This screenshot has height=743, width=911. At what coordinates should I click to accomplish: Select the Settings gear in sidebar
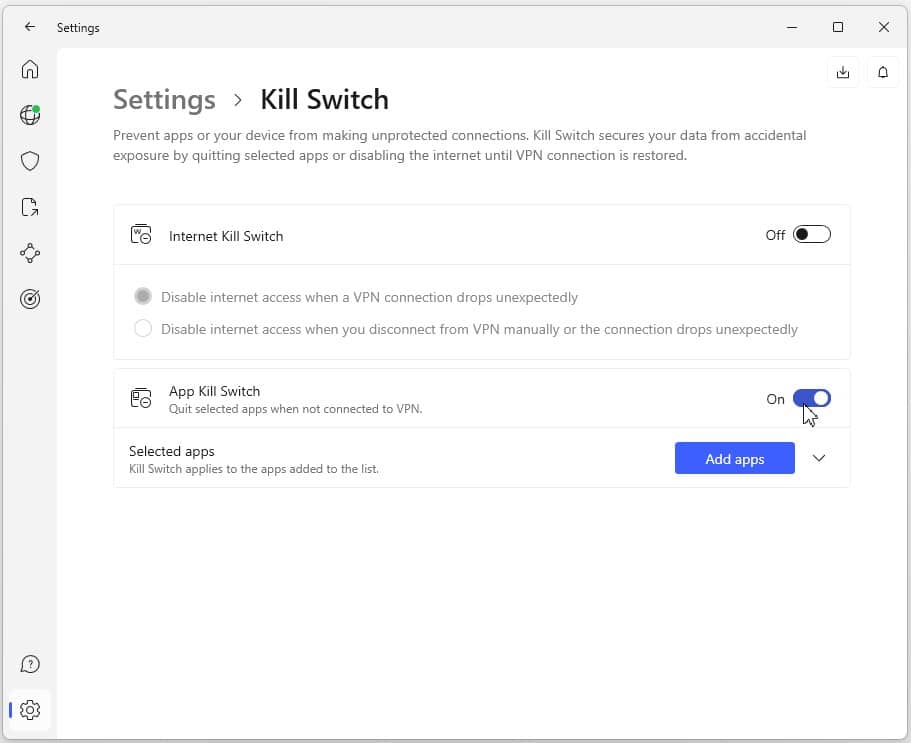coord(30,710)
